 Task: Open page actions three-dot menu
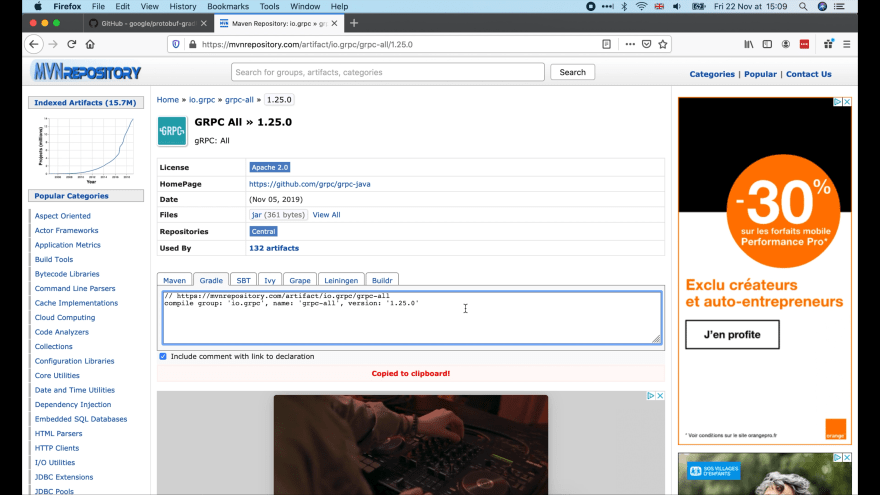coord(630,44)
